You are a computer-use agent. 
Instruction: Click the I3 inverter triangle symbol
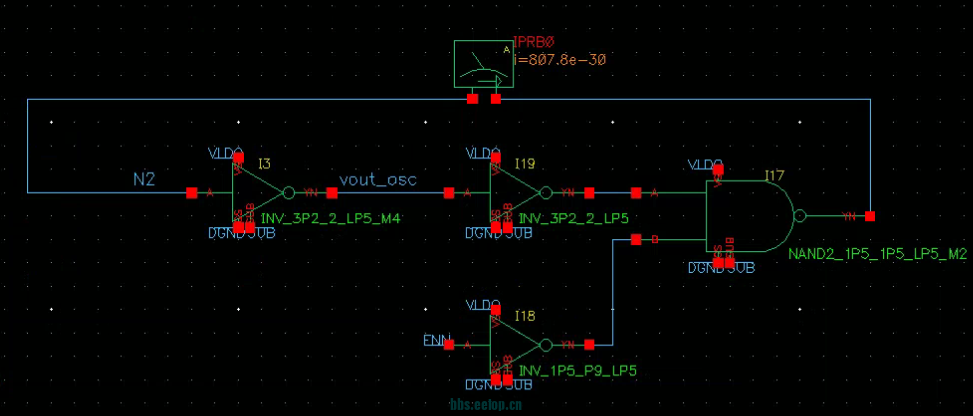[x=259, y=192]
